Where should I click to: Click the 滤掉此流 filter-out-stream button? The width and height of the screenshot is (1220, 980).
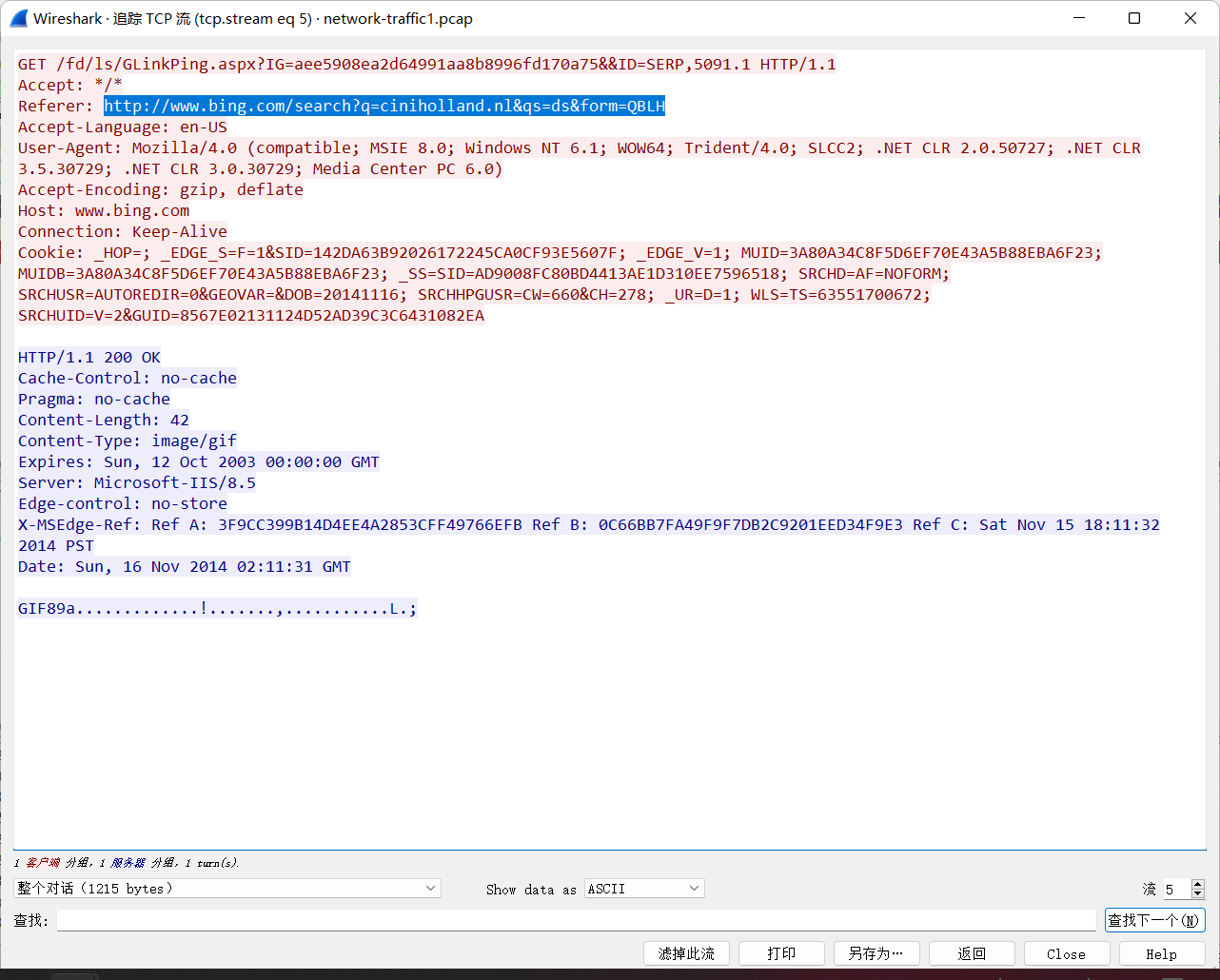(x=686, y=953)
